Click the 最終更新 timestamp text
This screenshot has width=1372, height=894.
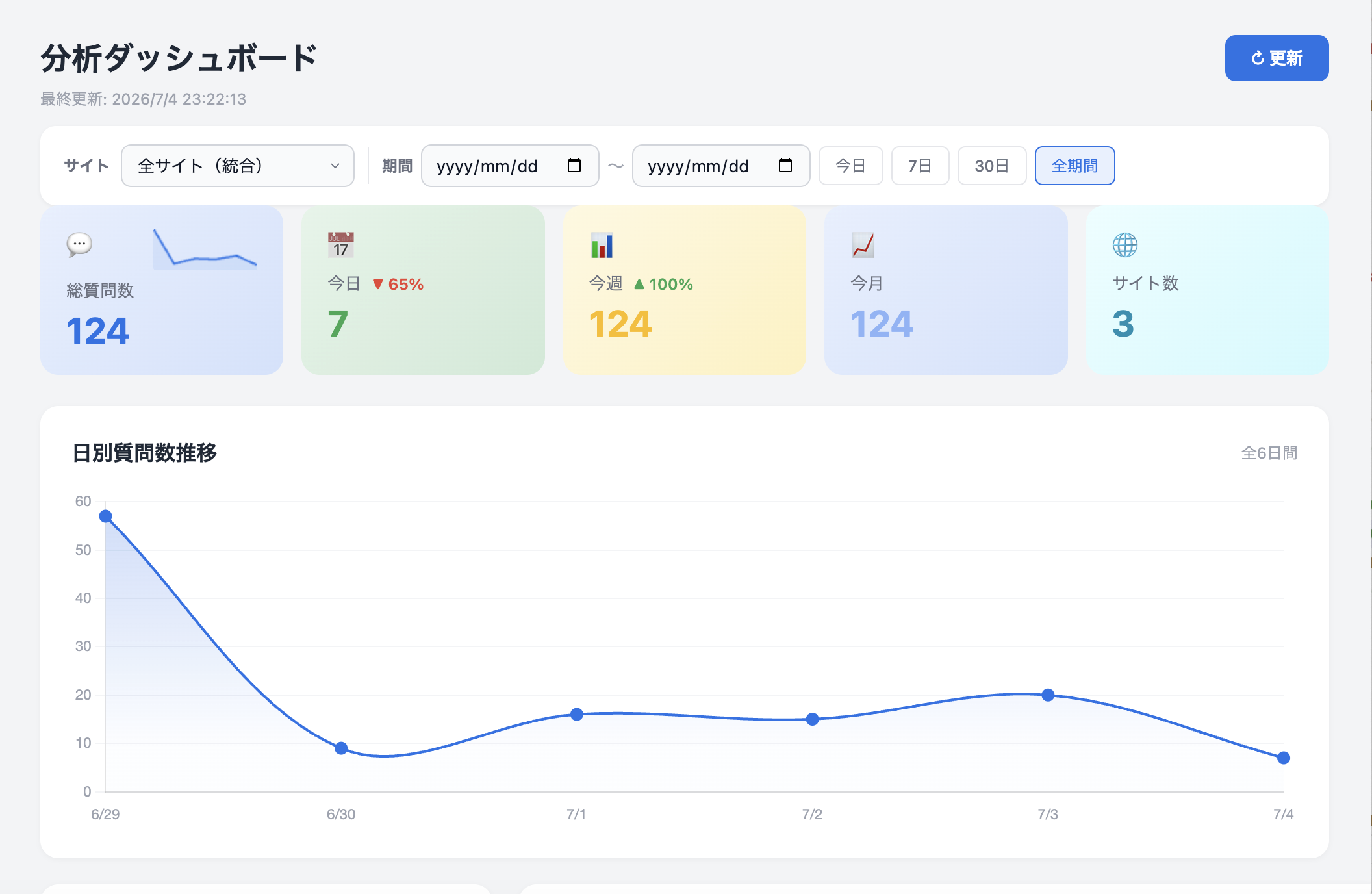point(144,99)
